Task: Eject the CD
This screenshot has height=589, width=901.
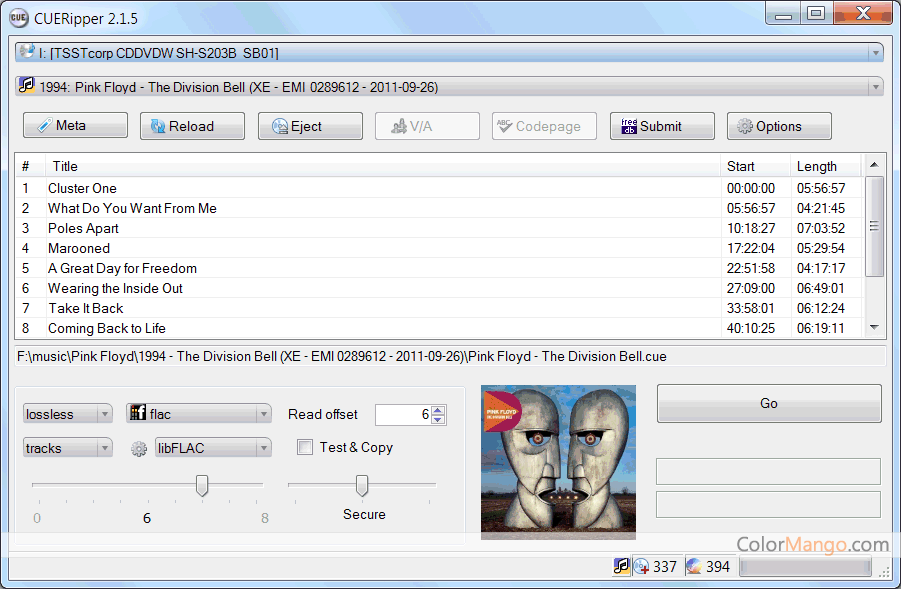Action: pyautogui.click(x=310, y=126)
